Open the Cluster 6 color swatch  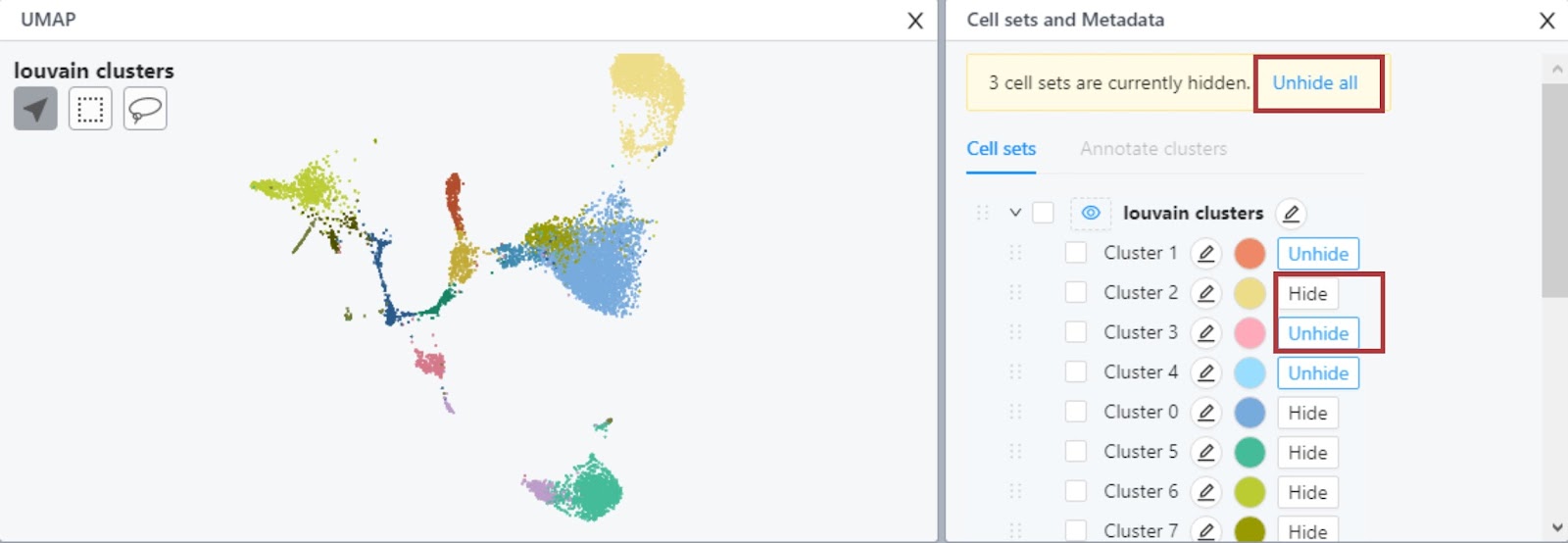point(1249,492)
